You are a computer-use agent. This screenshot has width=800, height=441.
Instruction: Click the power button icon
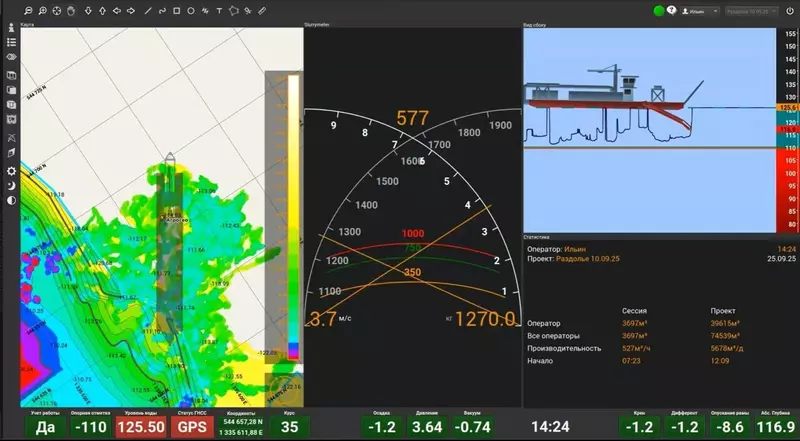789,11
